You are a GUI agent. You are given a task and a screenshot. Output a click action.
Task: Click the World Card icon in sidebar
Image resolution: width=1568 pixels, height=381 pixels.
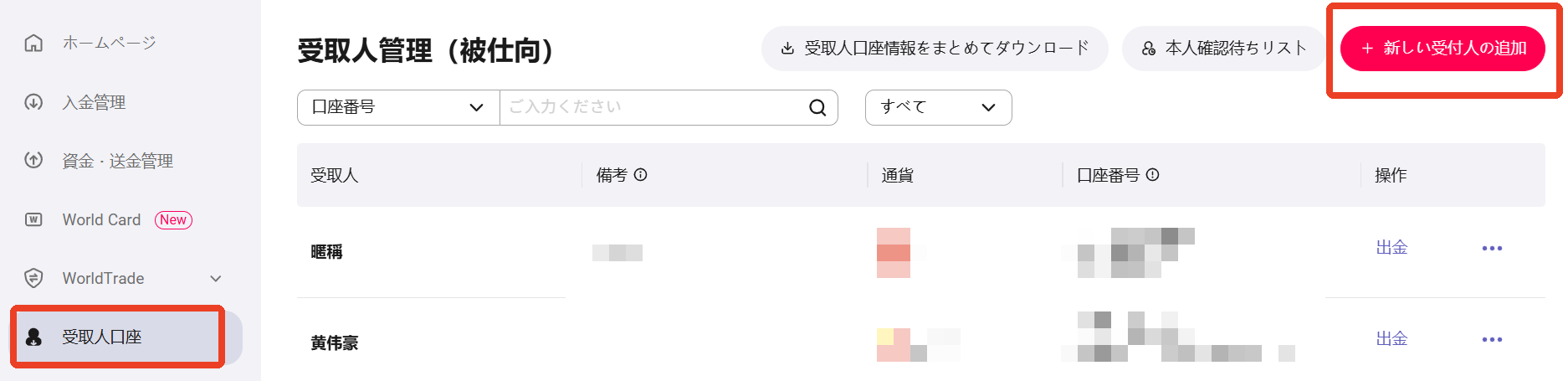click(x=33, y=219)
